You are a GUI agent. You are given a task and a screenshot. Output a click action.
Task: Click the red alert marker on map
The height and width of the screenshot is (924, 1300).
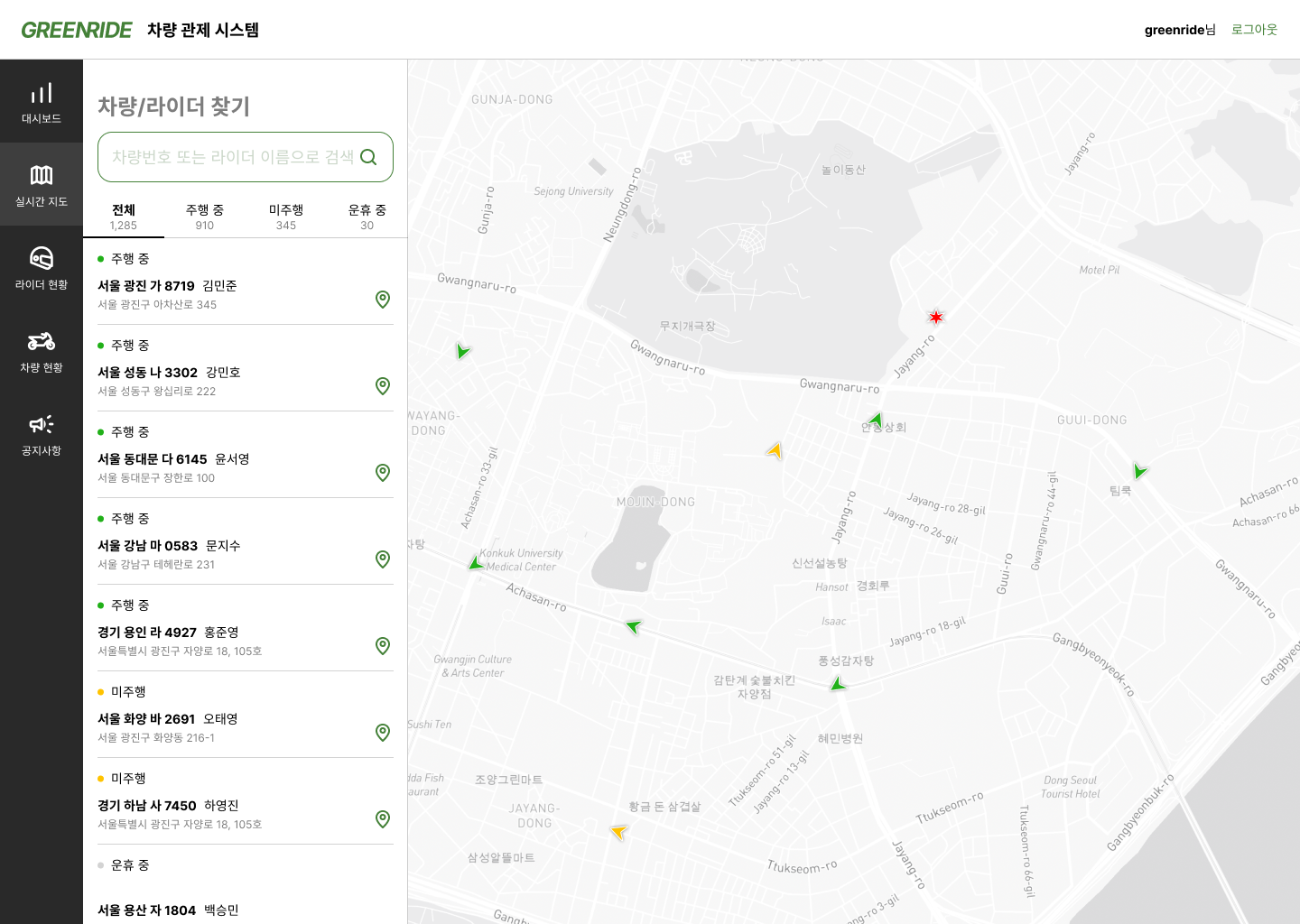click(x=936, y=317)
